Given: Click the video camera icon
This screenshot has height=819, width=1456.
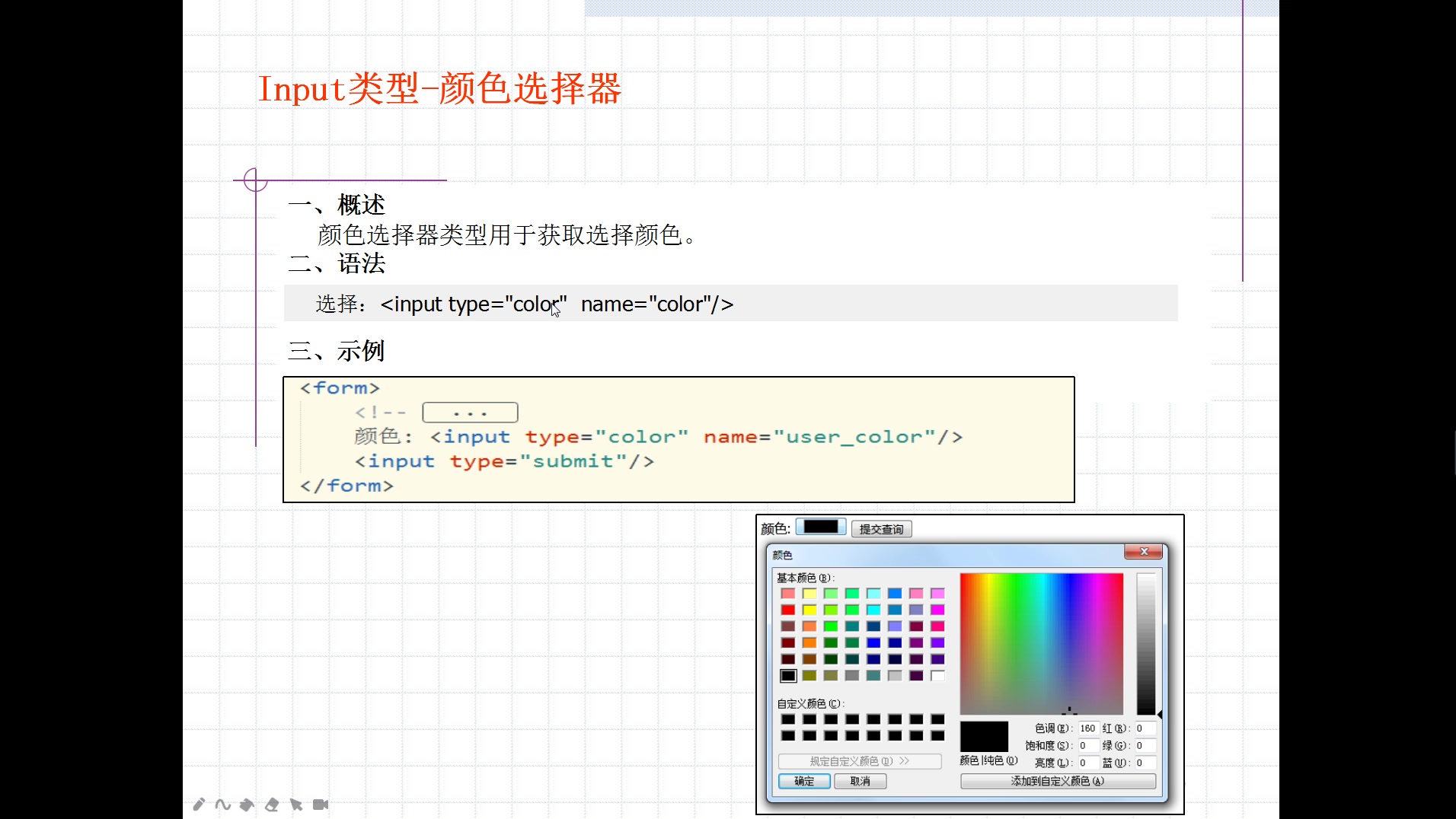Looking at the screenshot, I should click(321, 805).
